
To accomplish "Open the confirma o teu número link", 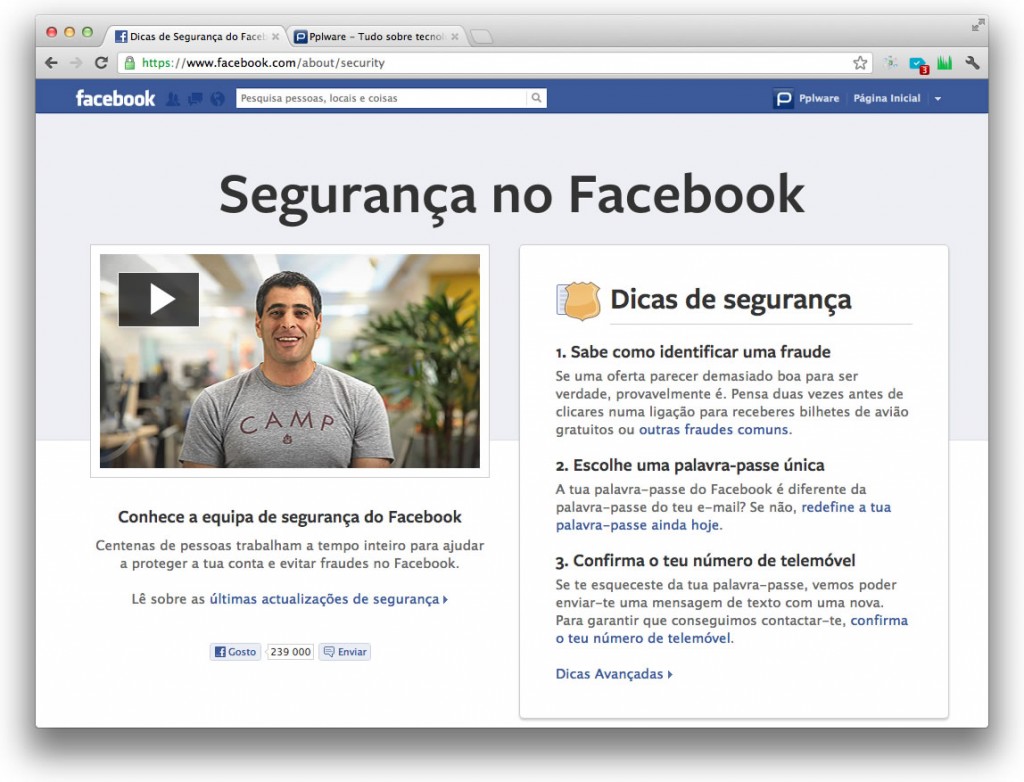I will pyautogui.click(x=732, y=629).
